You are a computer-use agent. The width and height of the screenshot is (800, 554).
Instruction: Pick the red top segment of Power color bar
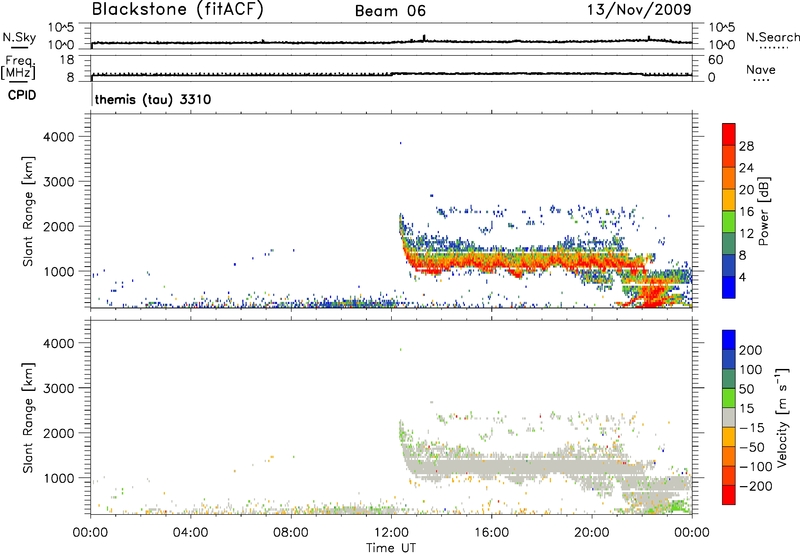729,134
